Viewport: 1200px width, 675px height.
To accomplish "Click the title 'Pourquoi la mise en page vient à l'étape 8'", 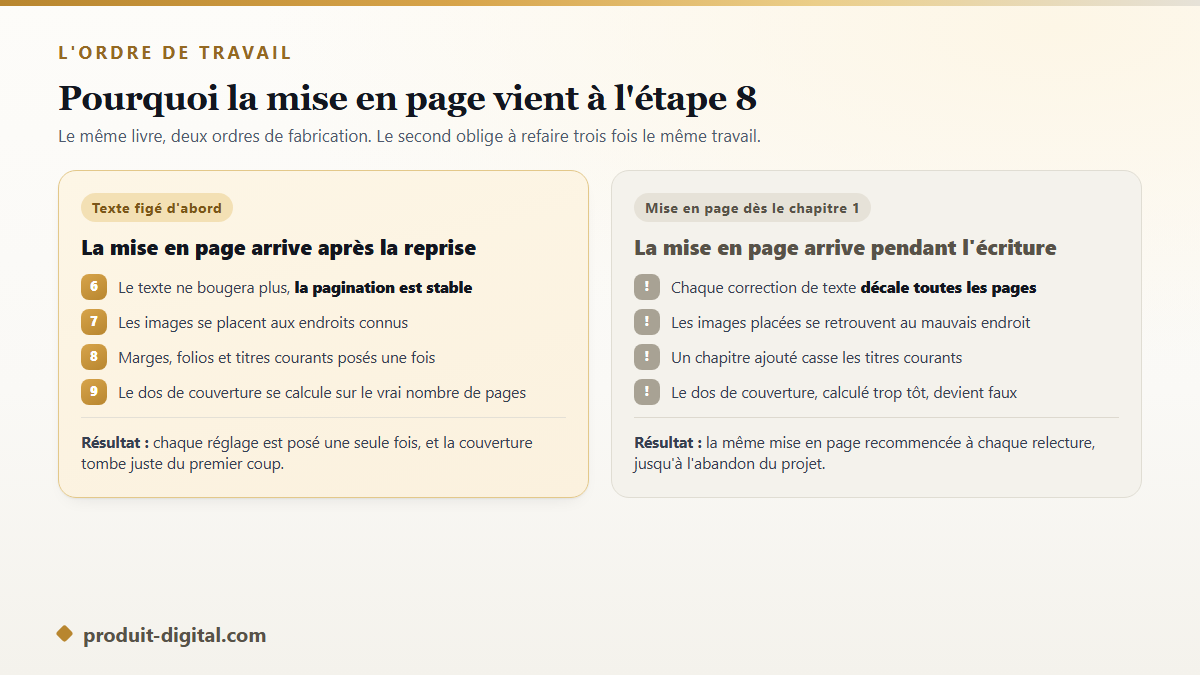I will pyautogui.click(x=408, y=98).
